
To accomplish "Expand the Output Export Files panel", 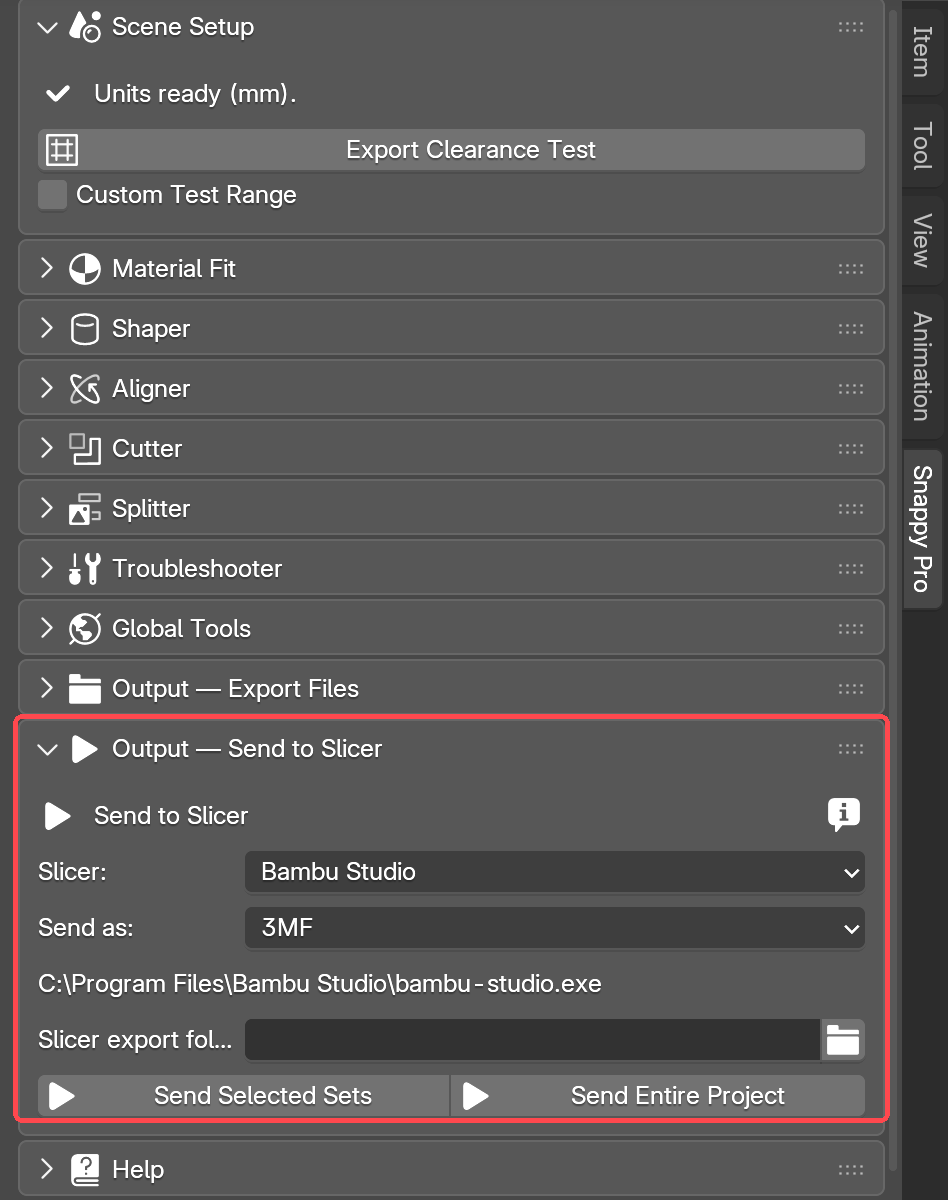I will pos(46,689).
